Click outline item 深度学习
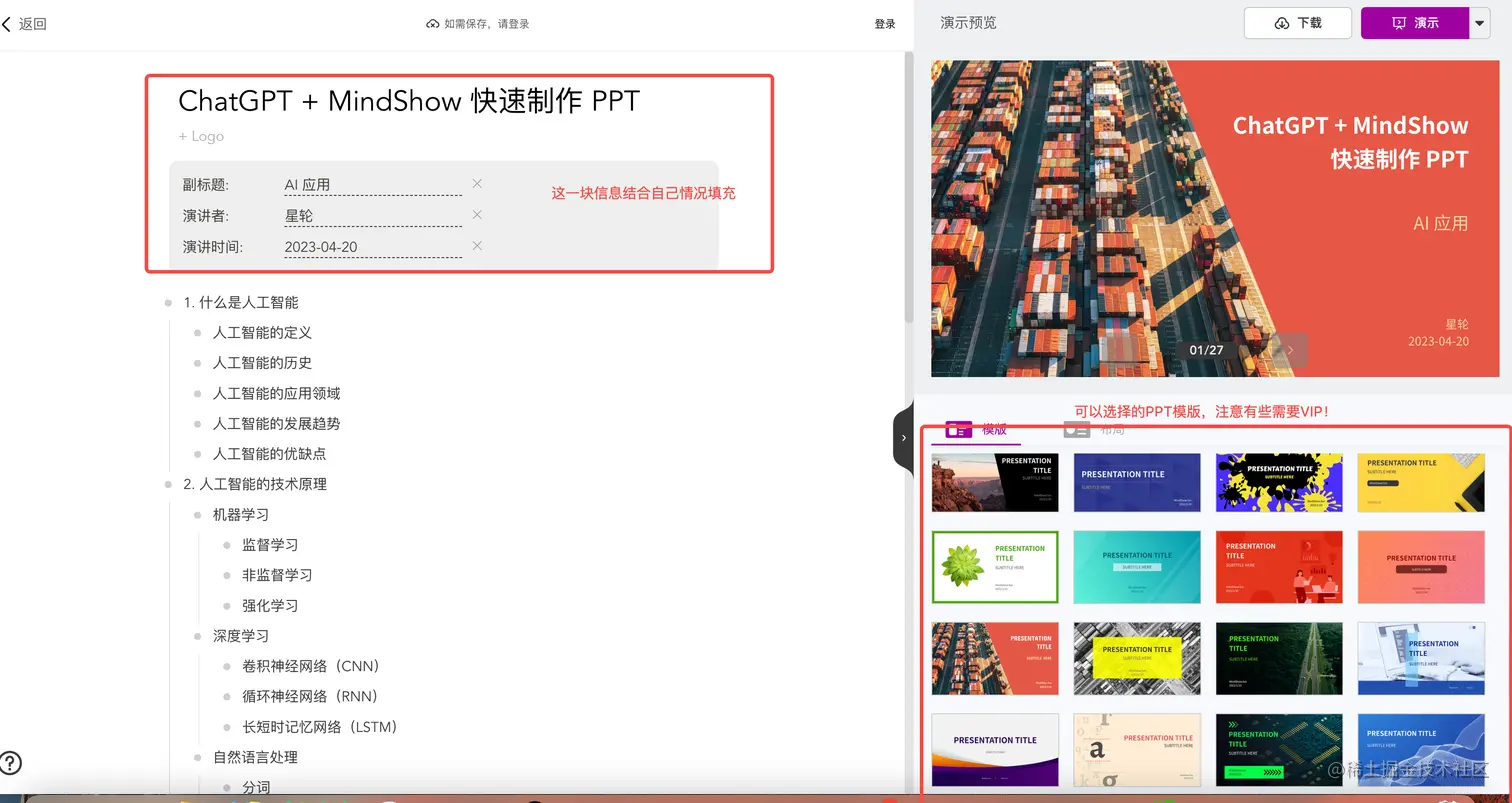The image size is (1512, 803). pyautogui.click(x=241, y=635)
